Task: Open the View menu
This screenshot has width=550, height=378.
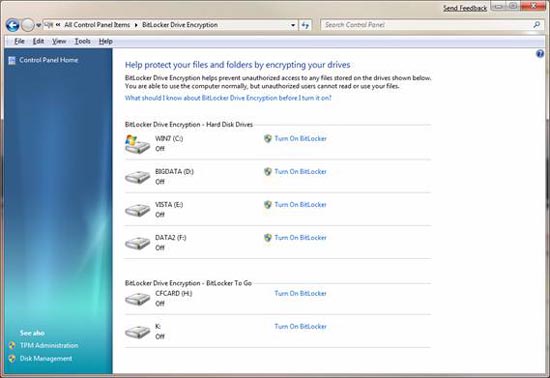Action: click(59, 41)
